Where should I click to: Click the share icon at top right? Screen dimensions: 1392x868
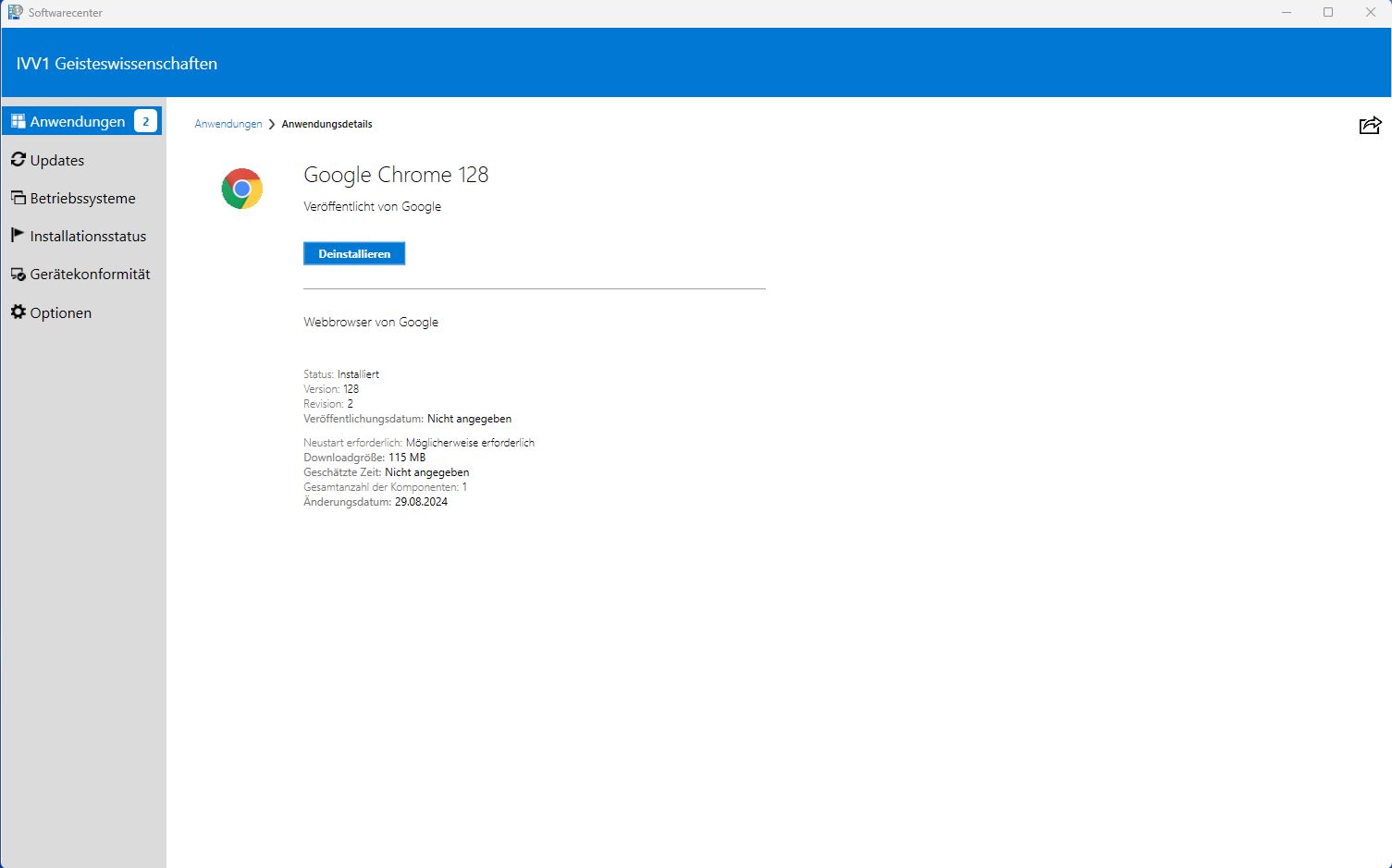tap(1370, 126)
